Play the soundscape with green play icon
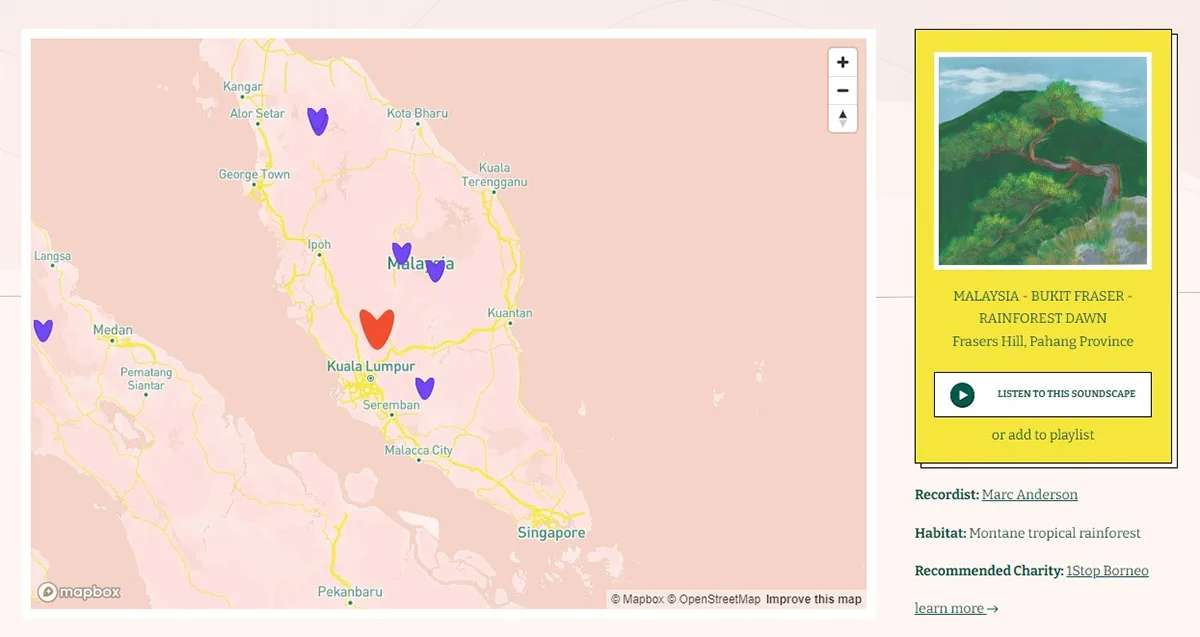Image resolution: width=1200 pixels, height=637 pixels. (962, 394)
